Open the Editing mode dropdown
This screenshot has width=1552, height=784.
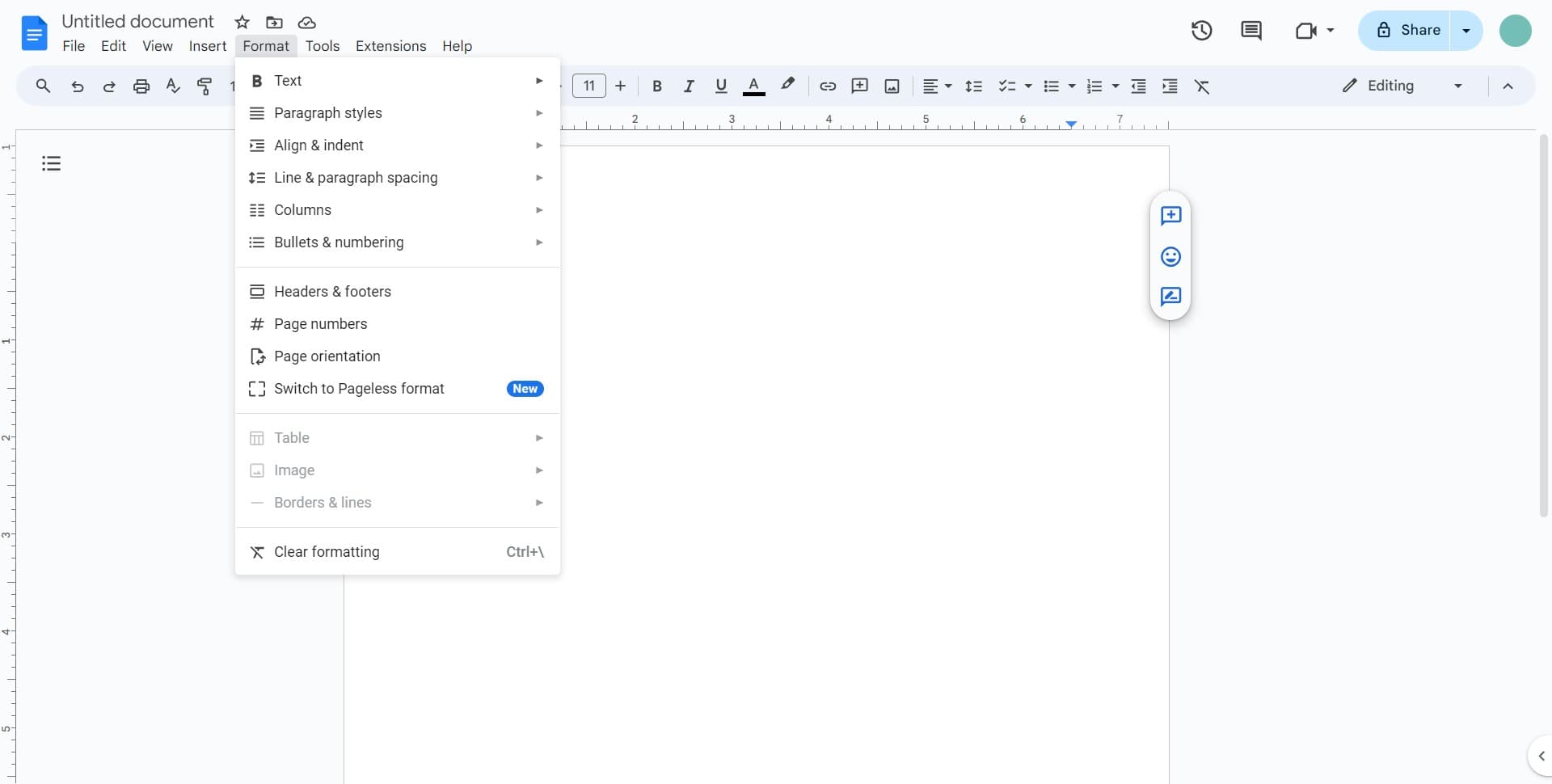pyautogui.click(x=1401, y=86)
